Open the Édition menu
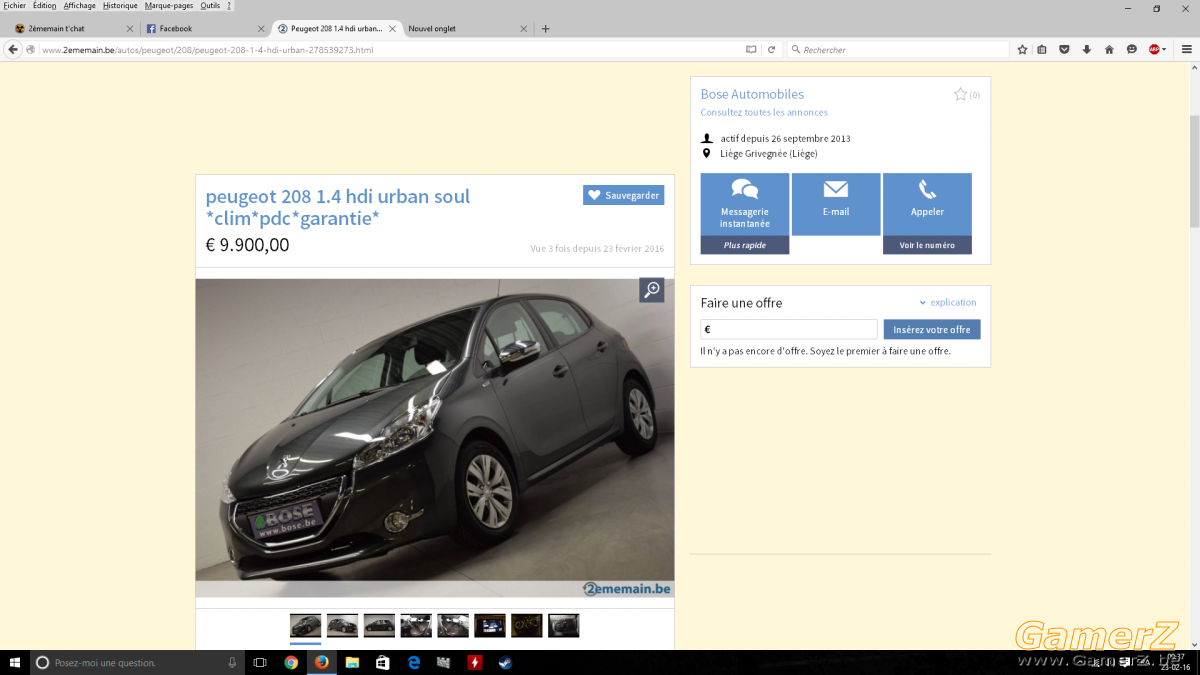Viewport: 1200px width, 675px height. click(x=44, y=6)
